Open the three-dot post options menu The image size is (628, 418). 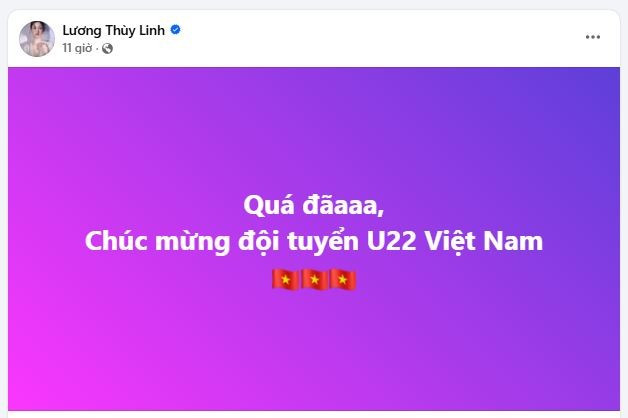click(592, 37)
